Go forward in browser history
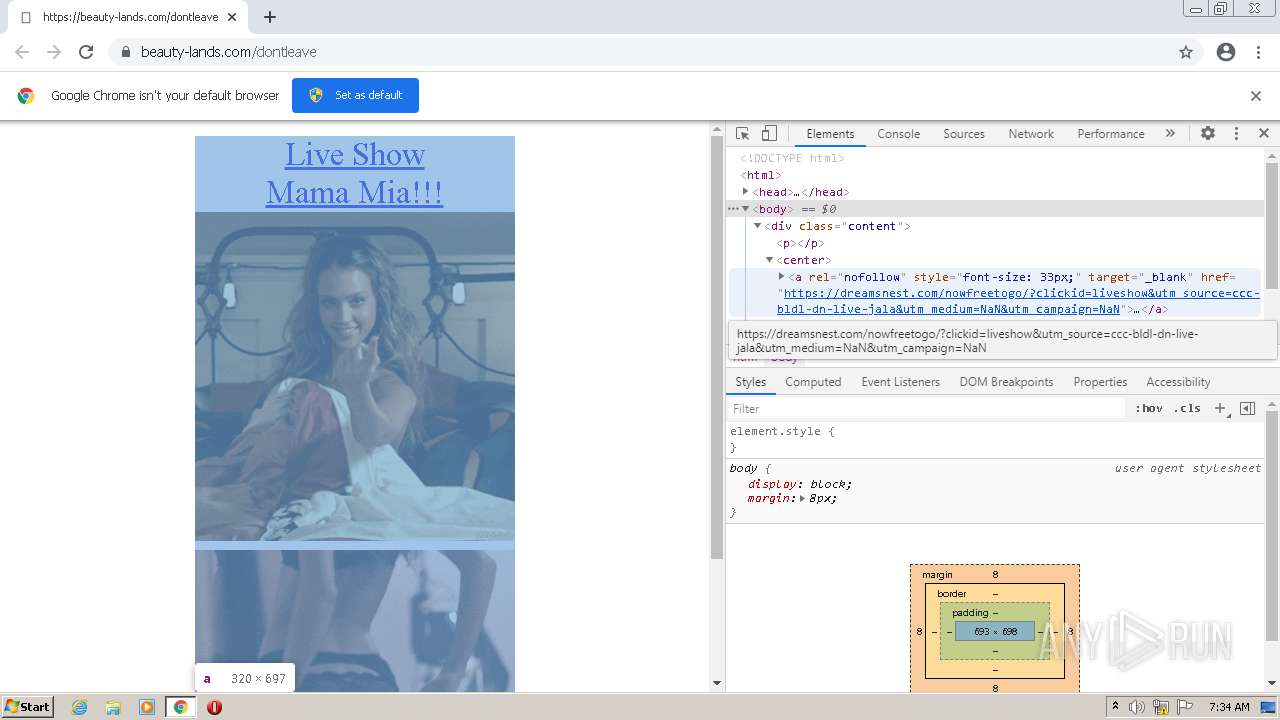This screenshot has width=1280, height=720. [x=54, y=52]
